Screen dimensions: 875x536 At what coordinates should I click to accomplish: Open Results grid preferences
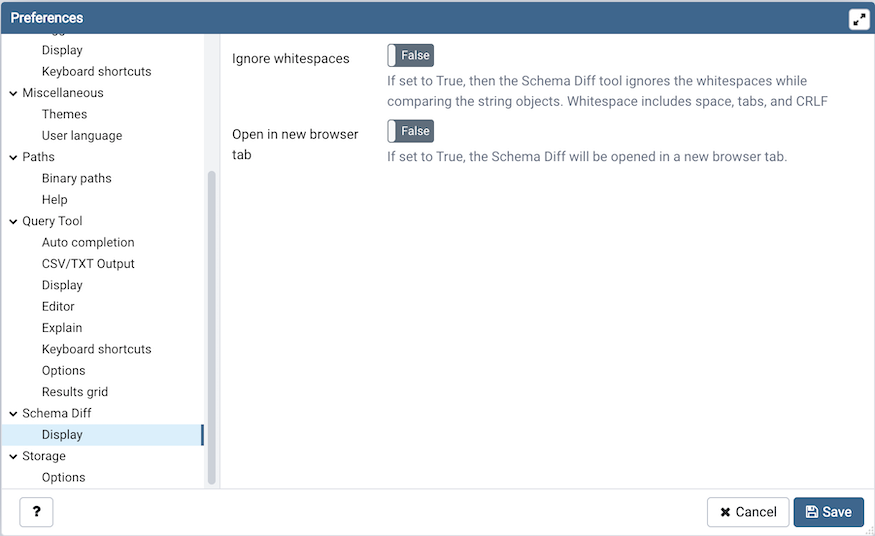[75, 392]
